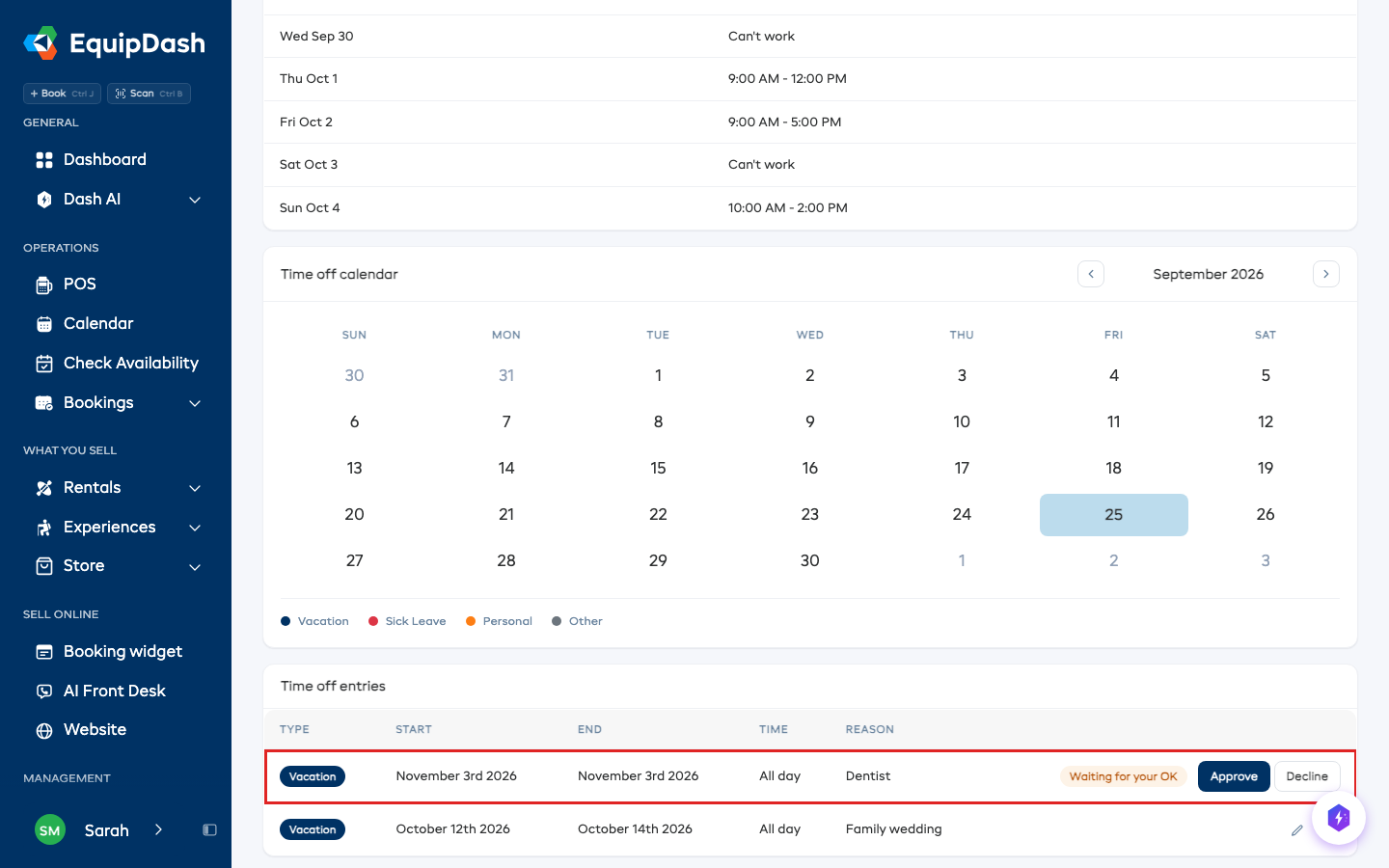The width and height of the screenshot is (1389, 868).
Task: Click the Website globe icon
Action: (44, 730)
